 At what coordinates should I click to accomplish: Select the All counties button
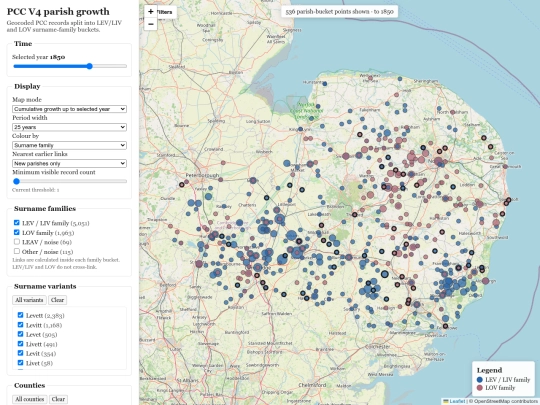pyautogui.click(x=30, y=399)
